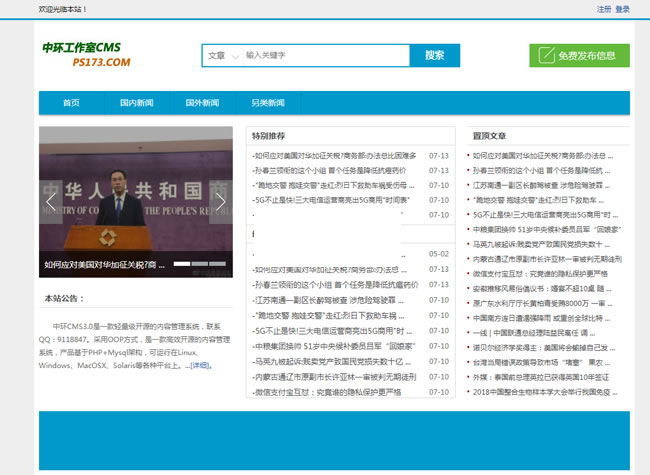Open the 首页 navigation tab
The width and height of the screenshot is (650, 475).
[71, 103]
